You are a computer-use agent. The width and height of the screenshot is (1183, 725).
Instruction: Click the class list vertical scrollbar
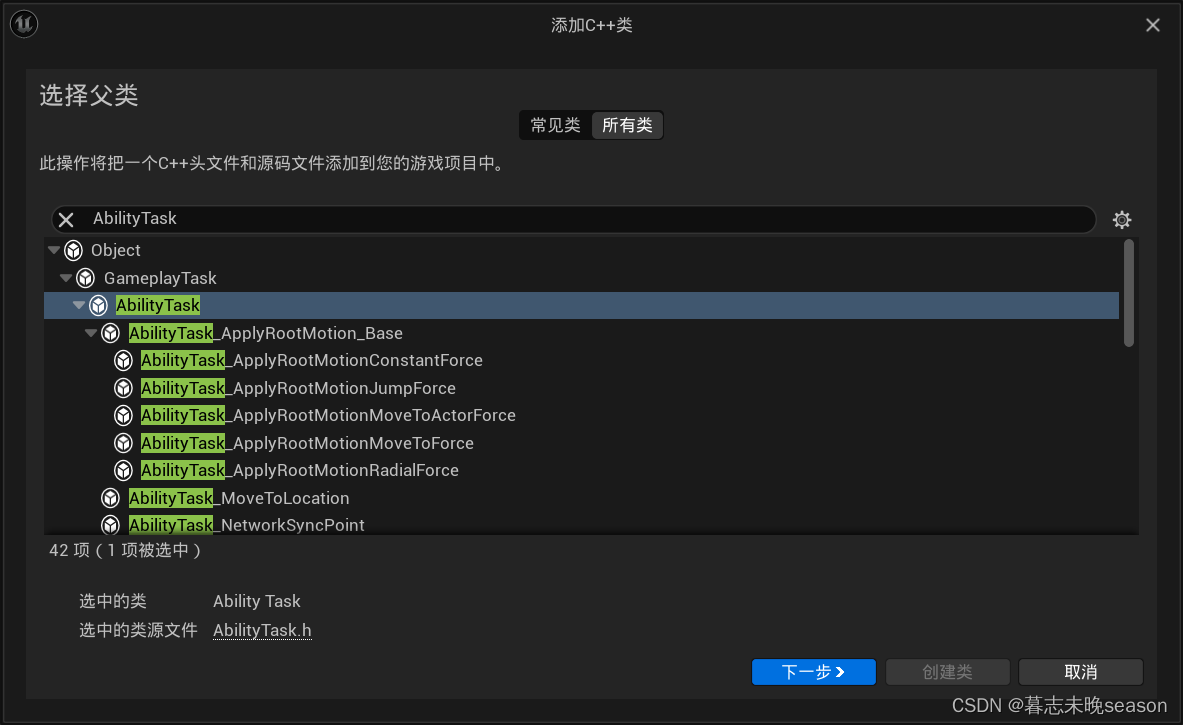click(x=1129, y=293)
